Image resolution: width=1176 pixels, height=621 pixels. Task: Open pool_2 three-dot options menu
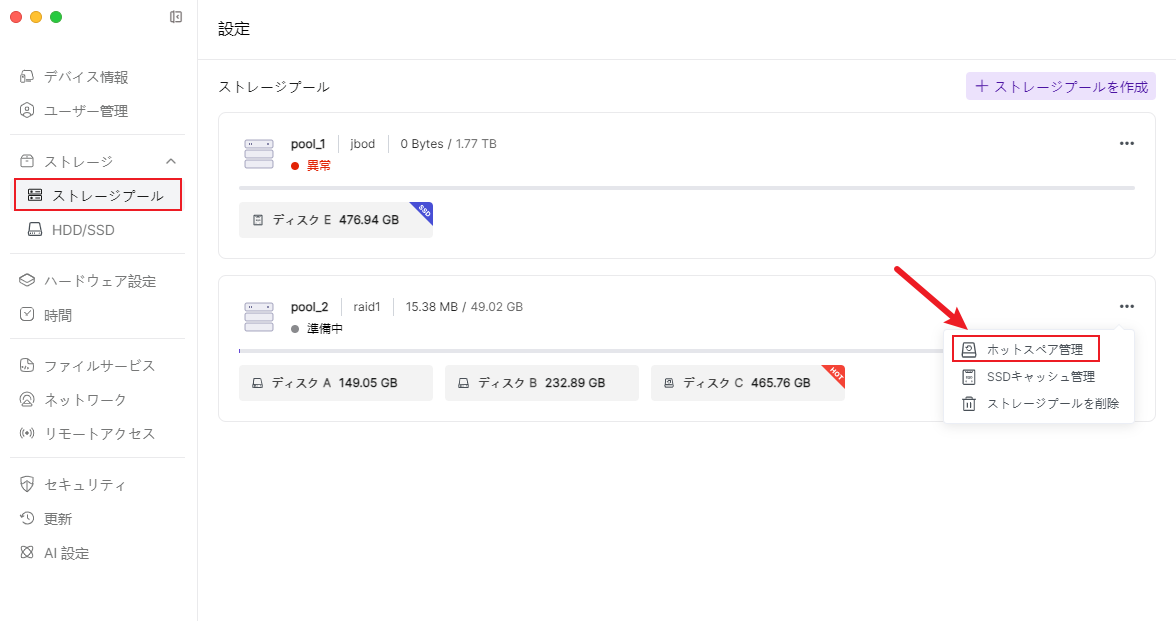(1127, 306)
